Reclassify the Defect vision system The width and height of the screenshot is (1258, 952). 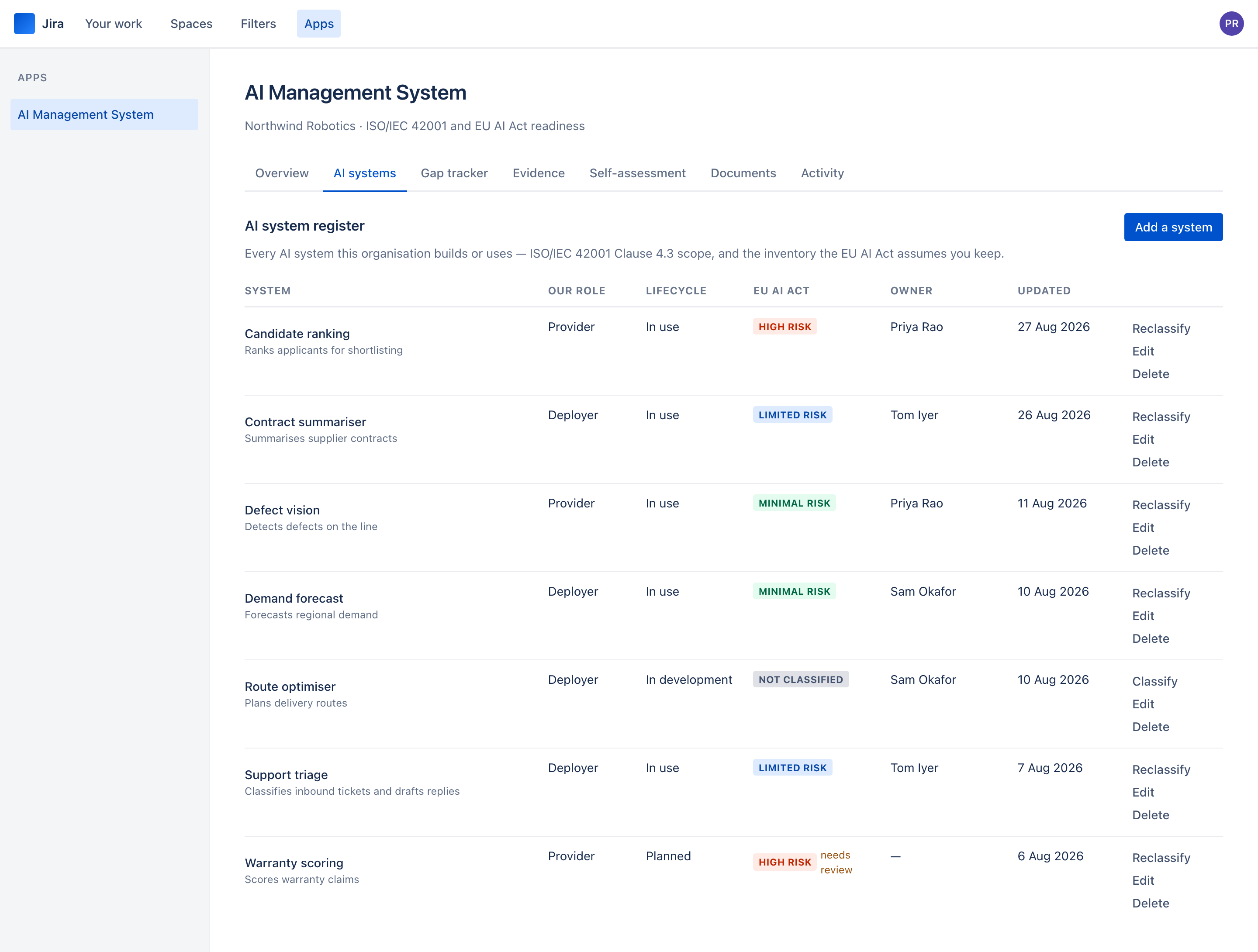click(x=1161, y=505)
